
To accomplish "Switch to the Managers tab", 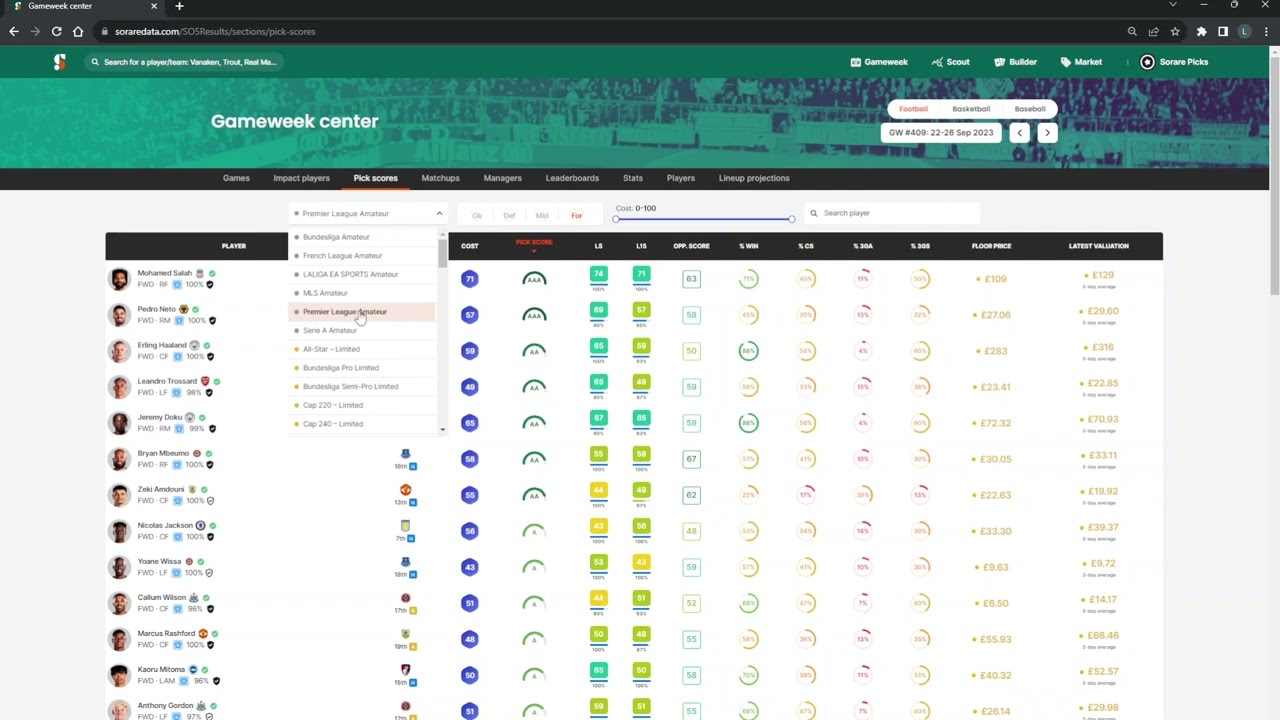I will 502,178.
